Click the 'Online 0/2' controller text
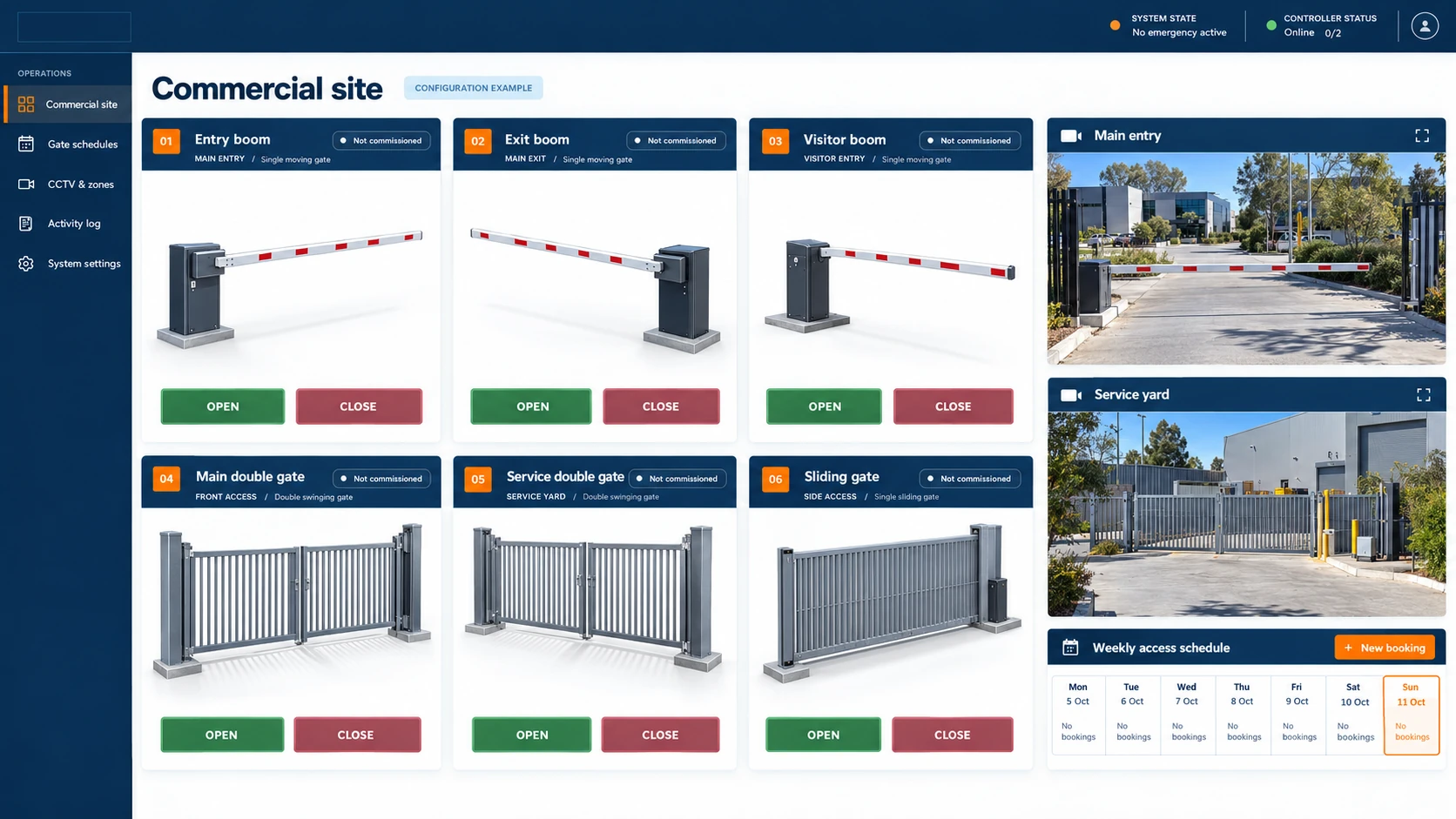Viewport: 1456px width, 819px height. pyautogui.click(x=1312, y=33)
